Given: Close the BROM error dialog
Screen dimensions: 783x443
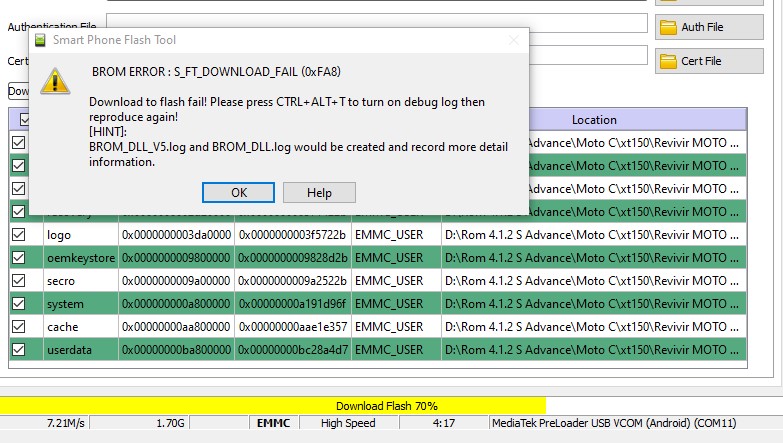Looking at the screenshot, I should pos(513,40).
